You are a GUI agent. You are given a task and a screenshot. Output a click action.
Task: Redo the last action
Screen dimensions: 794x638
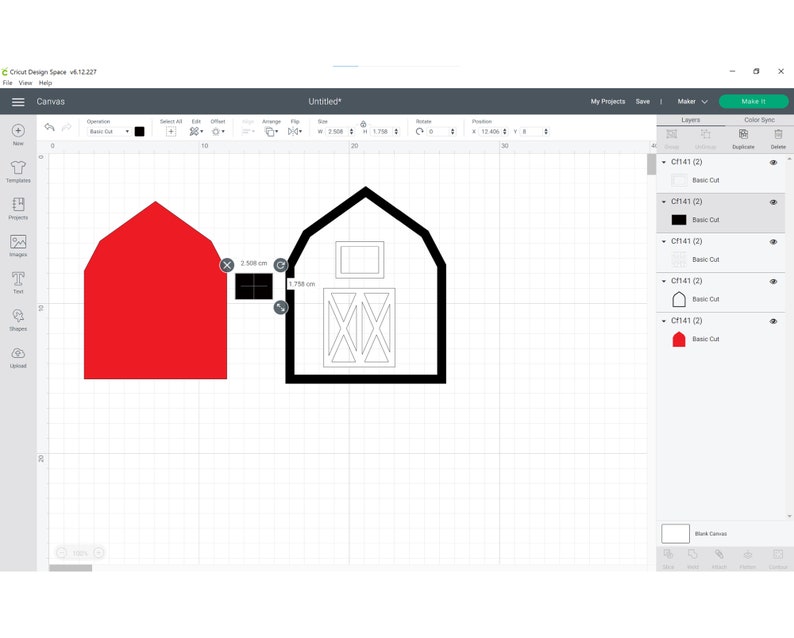pos(66,127)
